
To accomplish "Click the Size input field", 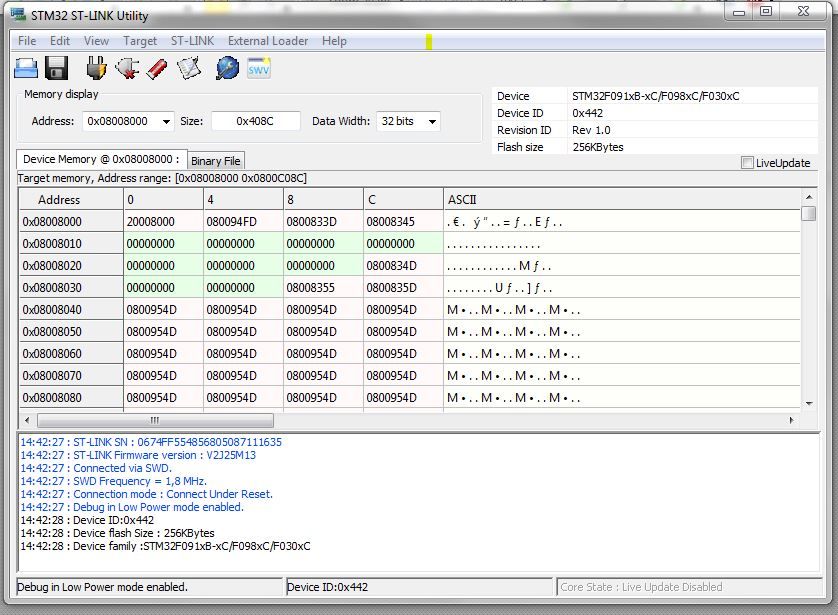I will coord(255,121).
